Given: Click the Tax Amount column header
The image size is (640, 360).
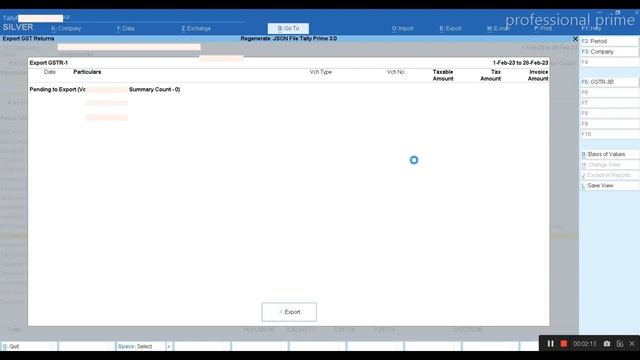Looking at the screenshot, I should pos(491,75).
